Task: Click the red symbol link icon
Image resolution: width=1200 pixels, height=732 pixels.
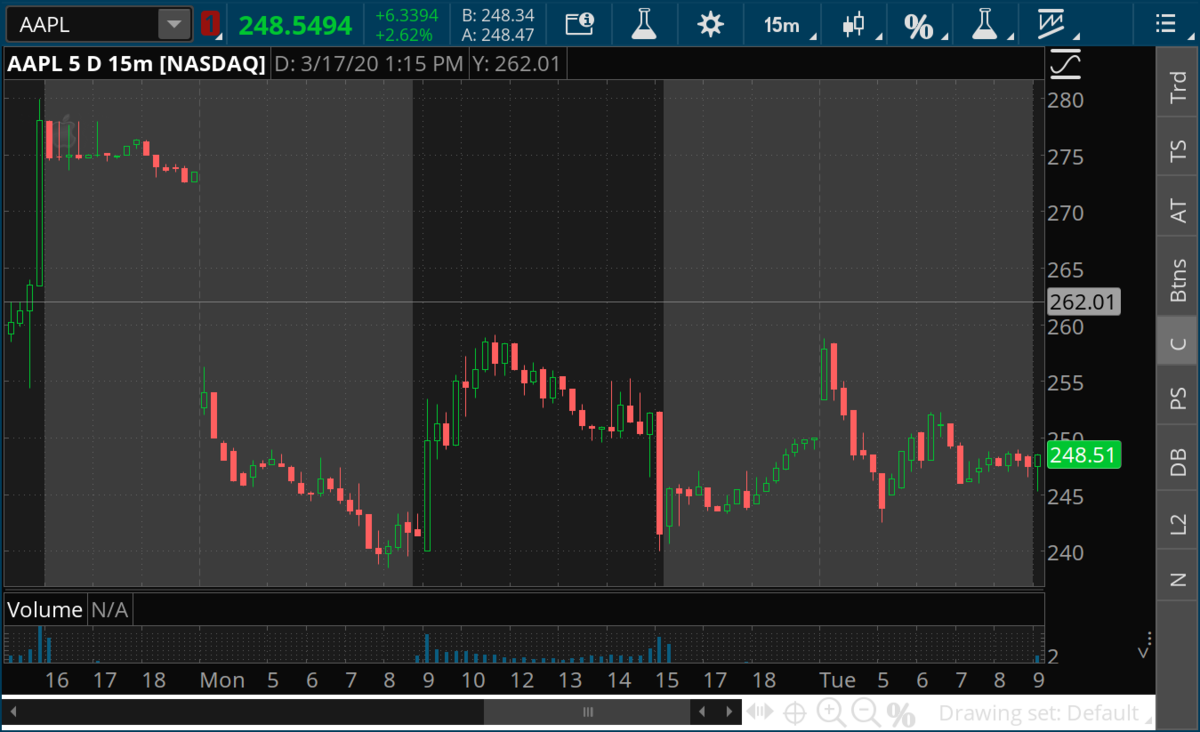Action: (x=209, y=24)
